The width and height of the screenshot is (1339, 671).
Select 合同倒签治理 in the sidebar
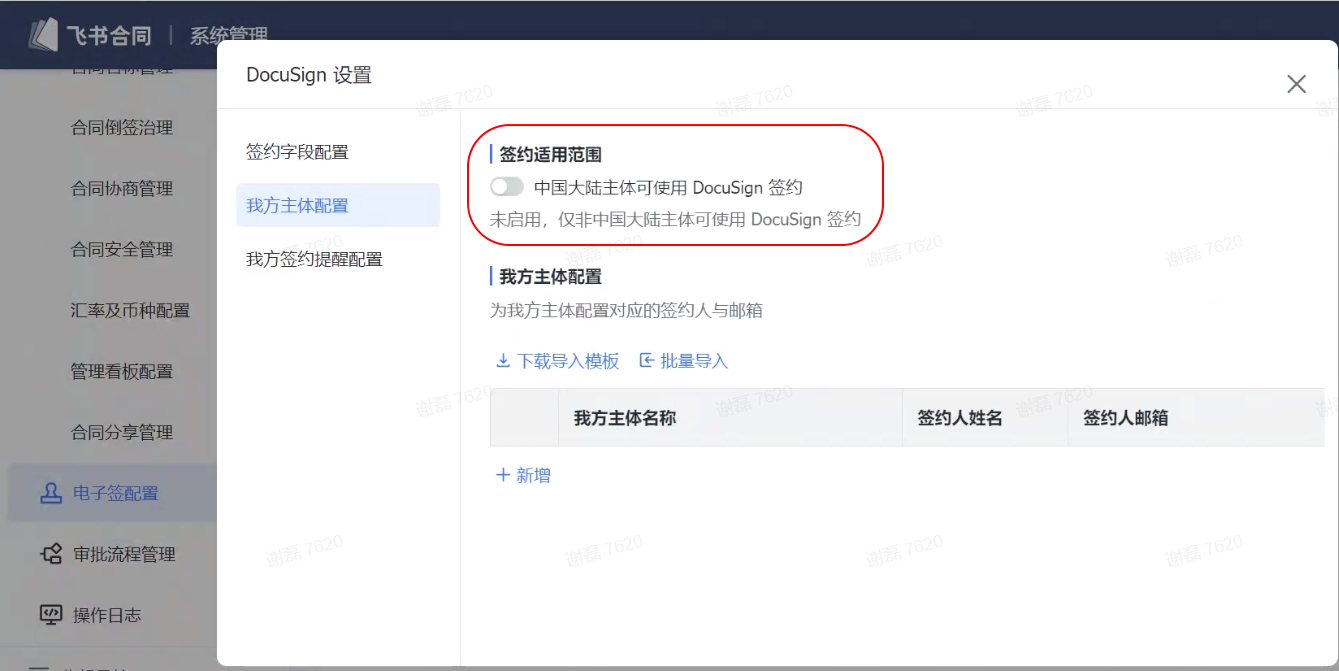point(122,127)
